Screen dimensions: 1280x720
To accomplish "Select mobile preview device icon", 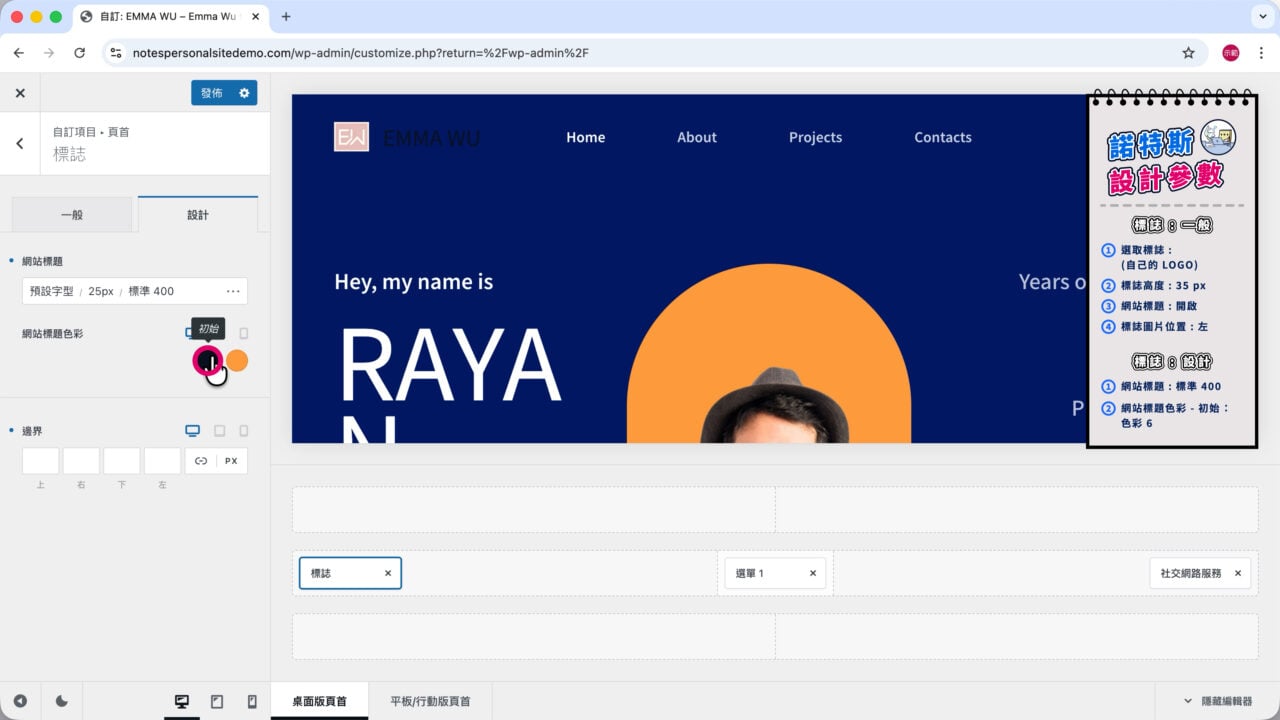I will (251, 702).
